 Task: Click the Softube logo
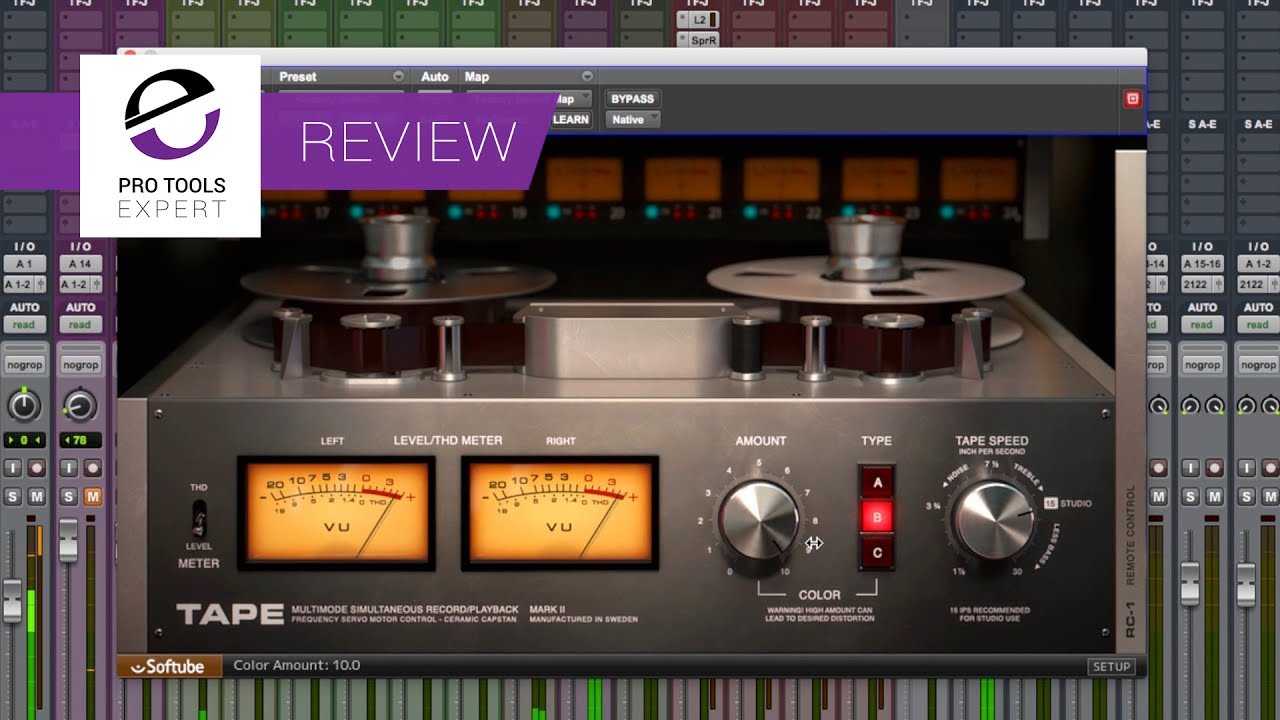(x=169, y=666)
